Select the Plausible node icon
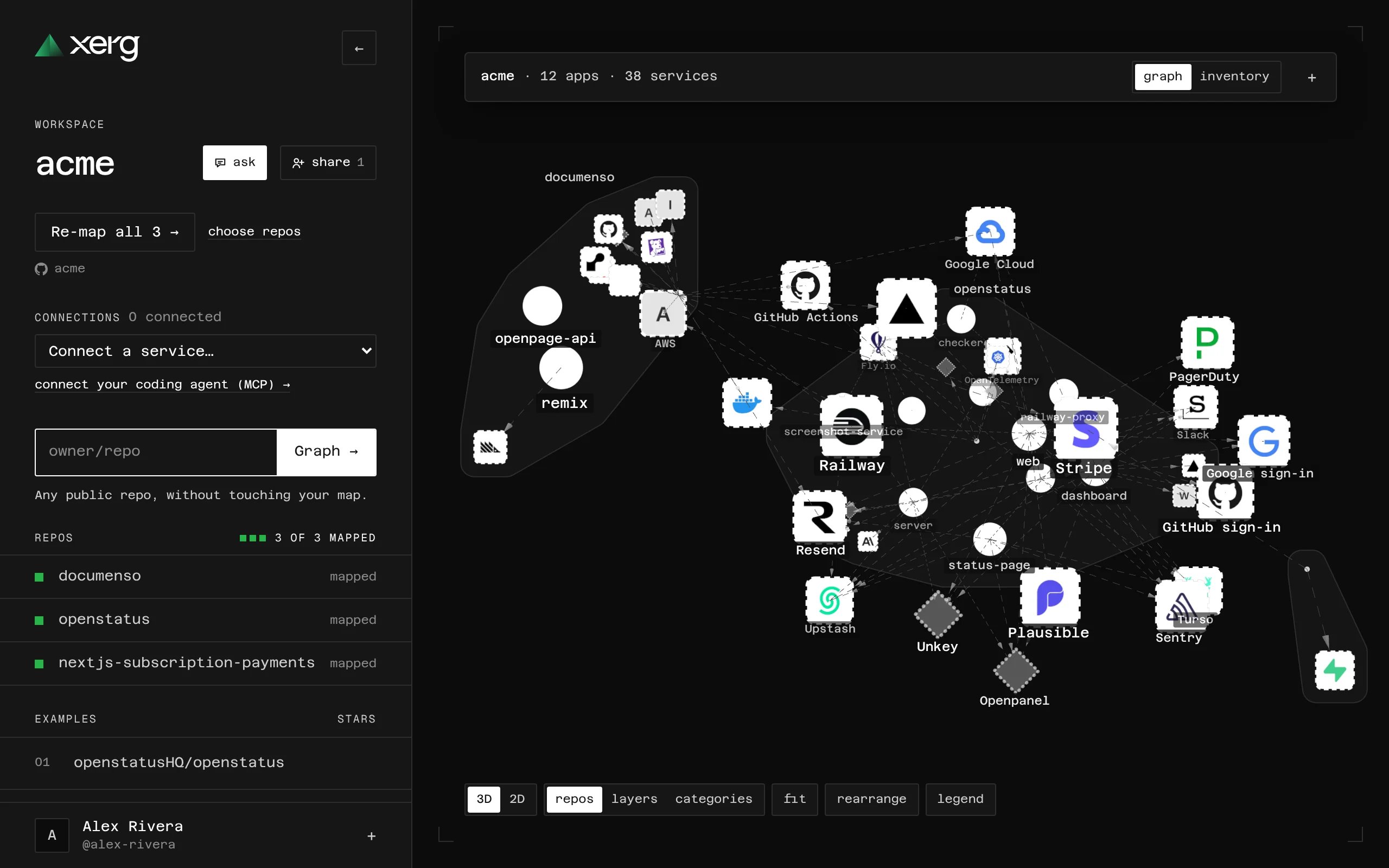Screen dimensions: 1389x868 pos(1050,596)
